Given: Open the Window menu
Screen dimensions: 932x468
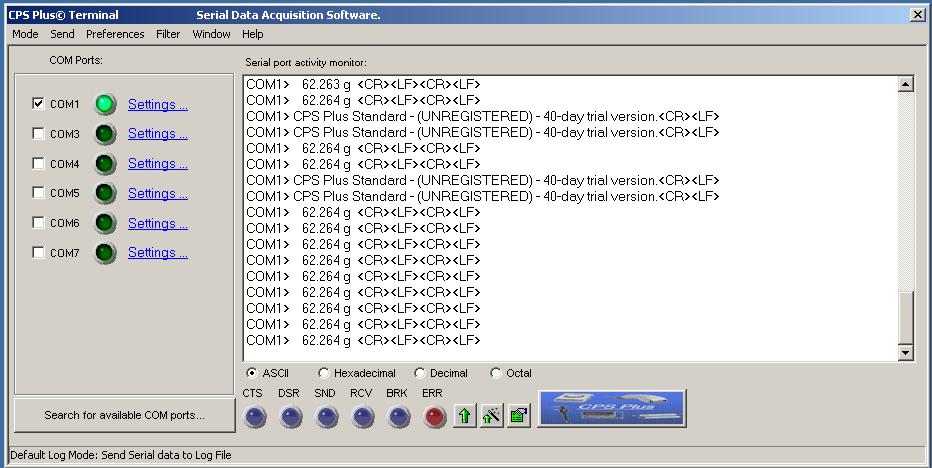Looking at the screenshot, I should click(x=211, y=34).
